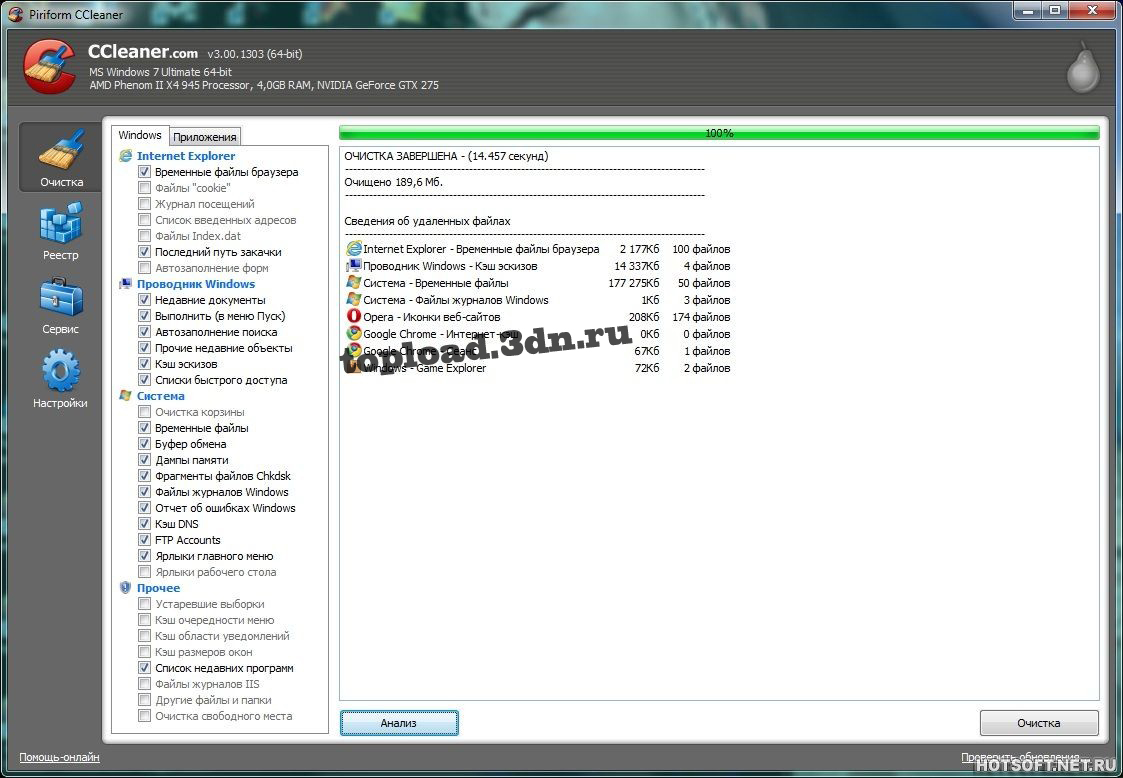Open the Реестр (Registry) cubes icon

(x=61, y=223)
